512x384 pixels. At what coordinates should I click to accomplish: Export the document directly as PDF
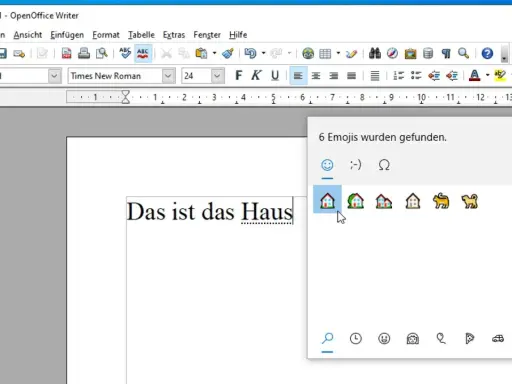66,53
